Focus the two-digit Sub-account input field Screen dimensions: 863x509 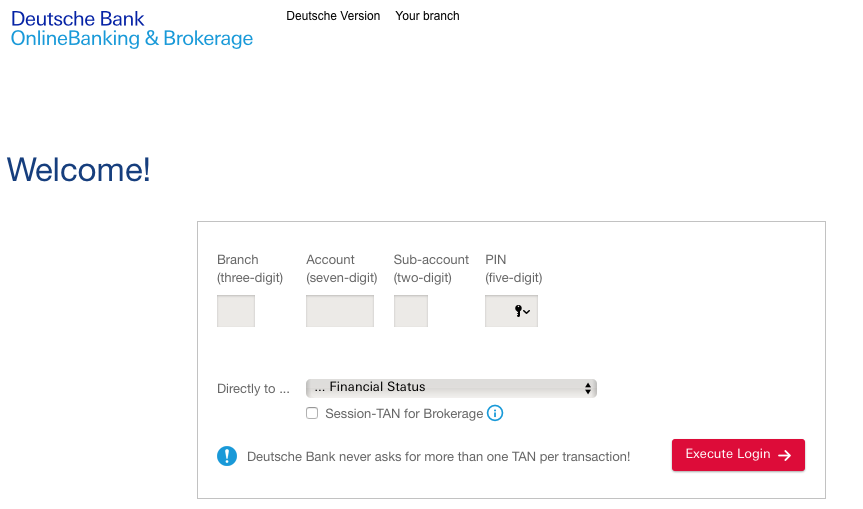(x=411, y=311)
